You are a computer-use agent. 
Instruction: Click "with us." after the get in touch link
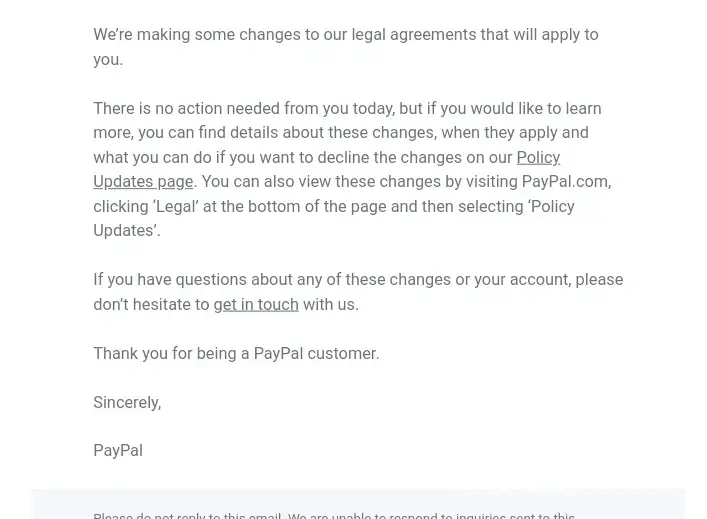331,304
